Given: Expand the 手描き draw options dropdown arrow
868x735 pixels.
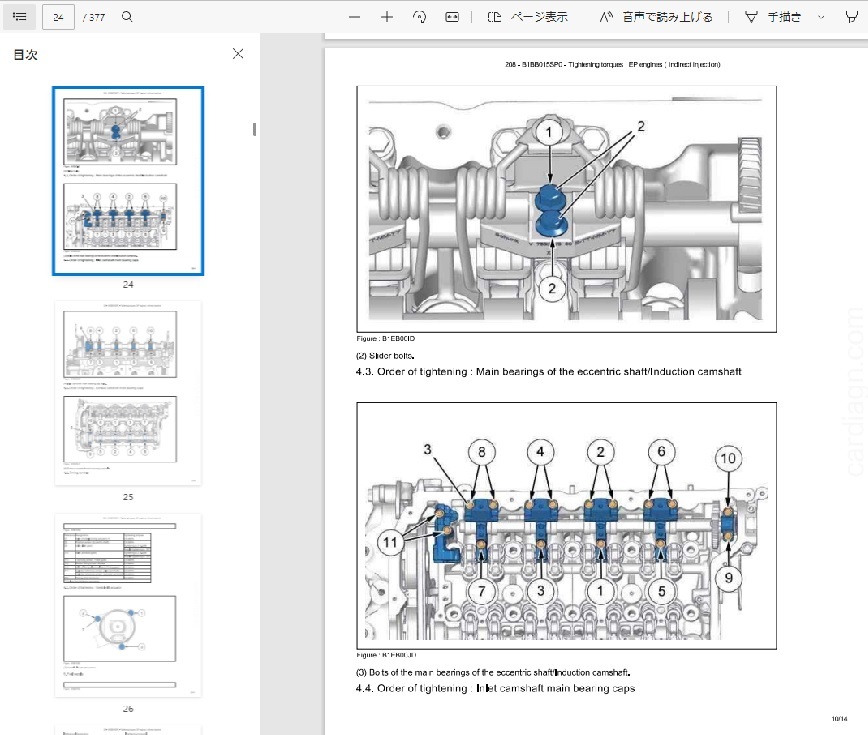Looking at the screenshot, I should pyautogui.click(x=821, y=17).
